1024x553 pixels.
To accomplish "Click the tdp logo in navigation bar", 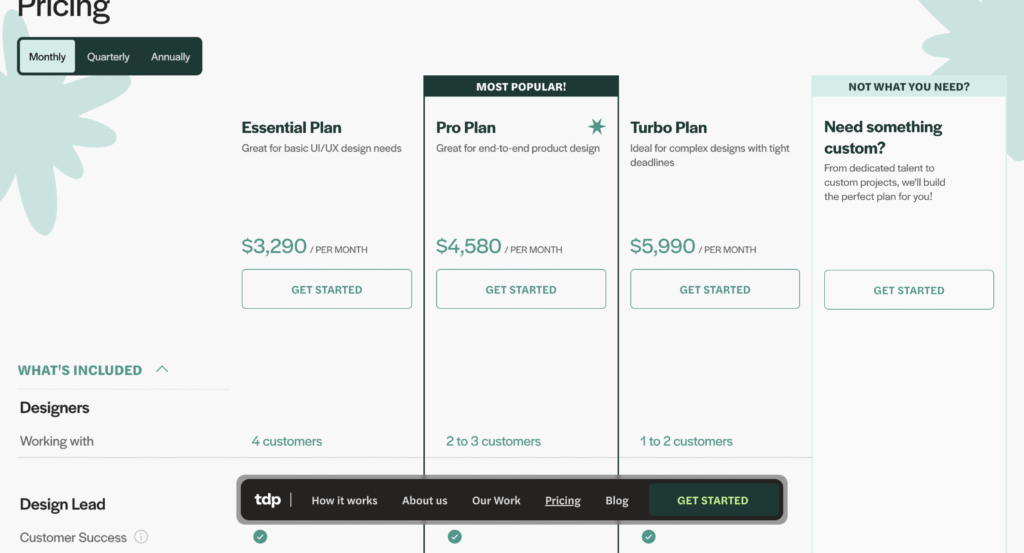I will (x=267, y=499).
